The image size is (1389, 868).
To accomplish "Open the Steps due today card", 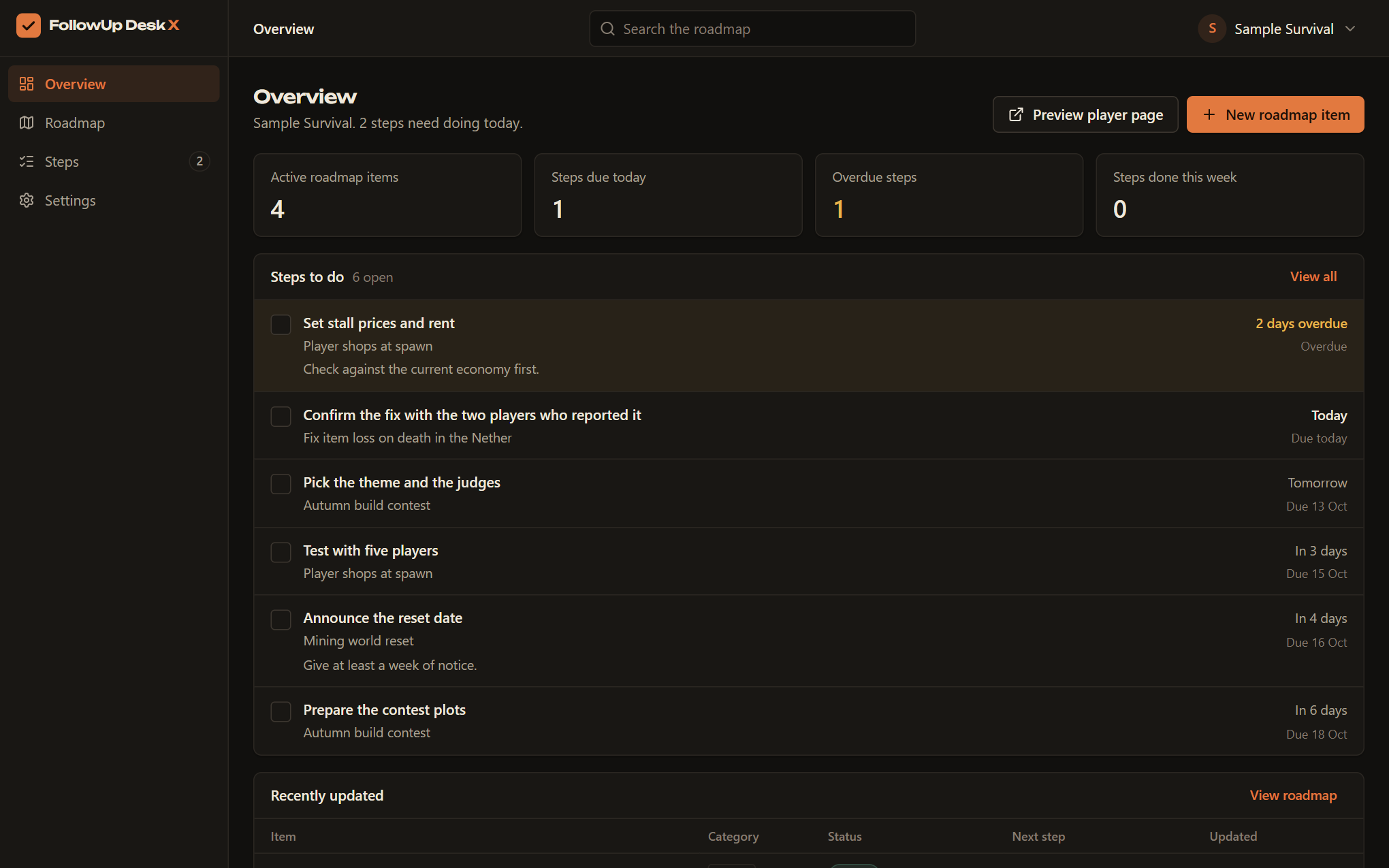I will pos(668,195).
